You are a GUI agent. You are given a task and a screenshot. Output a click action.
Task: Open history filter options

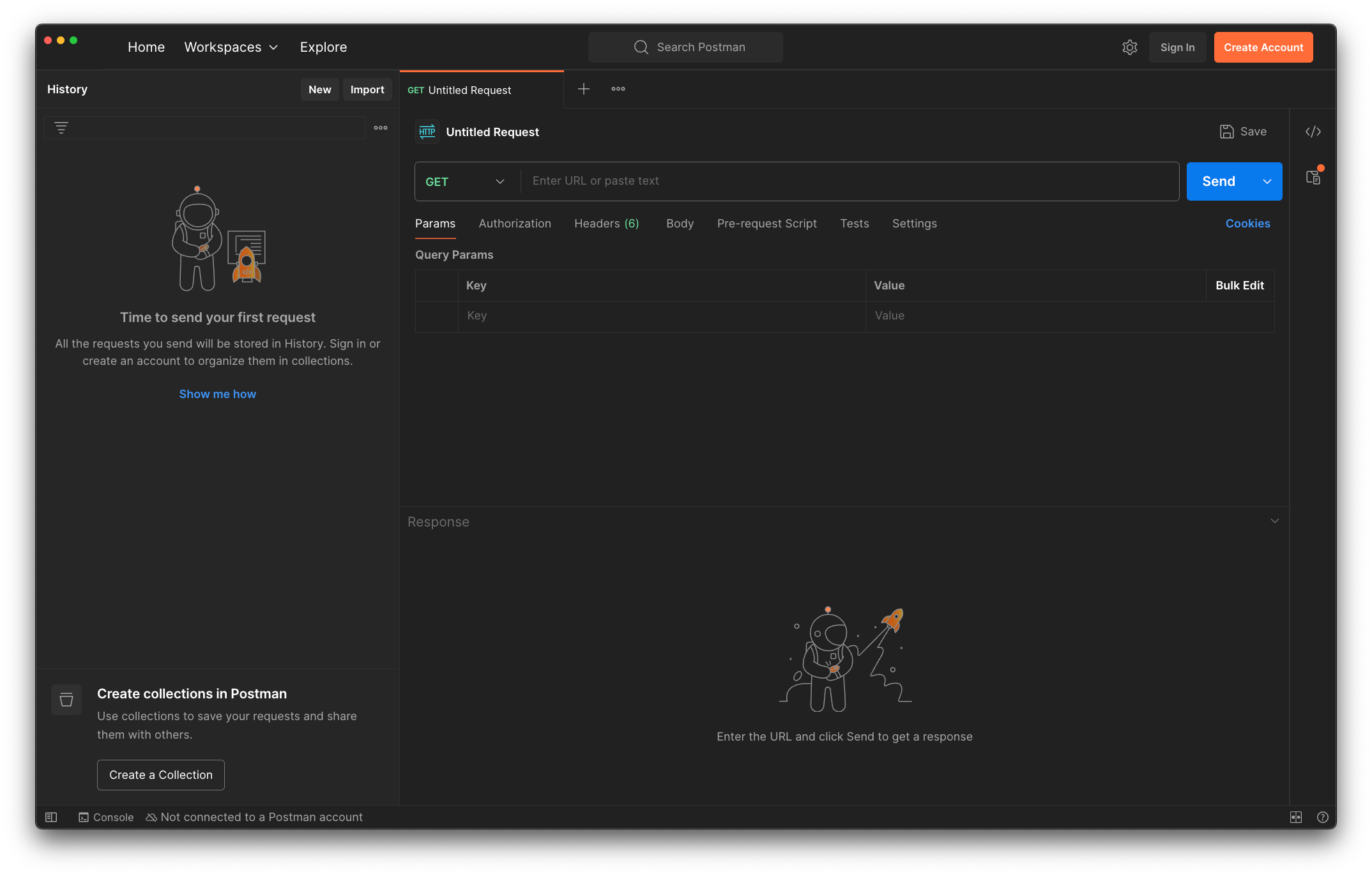pyautogui.click(x=61, y=128)
